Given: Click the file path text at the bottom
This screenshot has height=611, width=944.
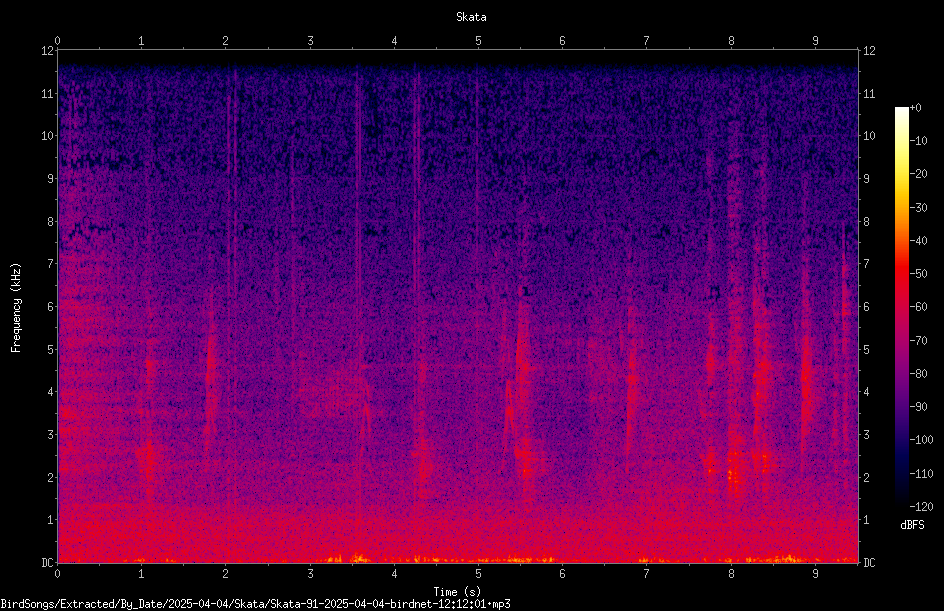Looking at the screenshot, I should click(255, 604).
